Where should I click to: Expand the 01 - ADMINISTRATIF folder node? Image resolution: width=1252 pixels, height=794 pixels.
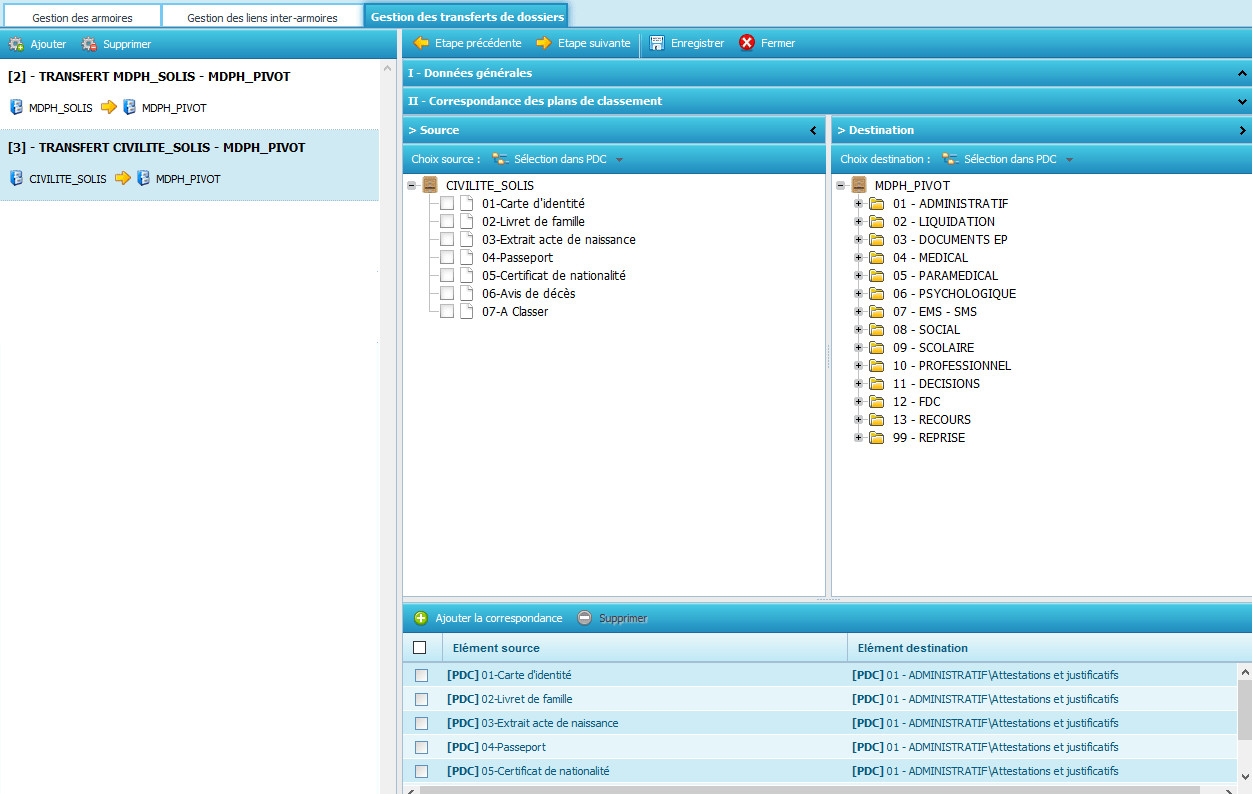click(x=858, y=204)
